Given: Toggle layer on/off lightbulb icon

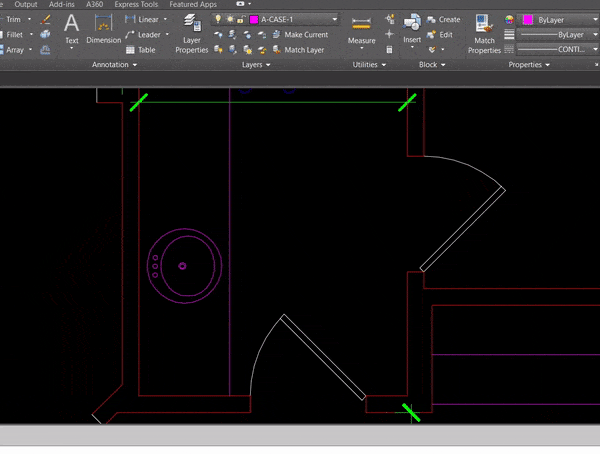Looking at the screenshot, I should pyautogui.click(x=218, y=19).
